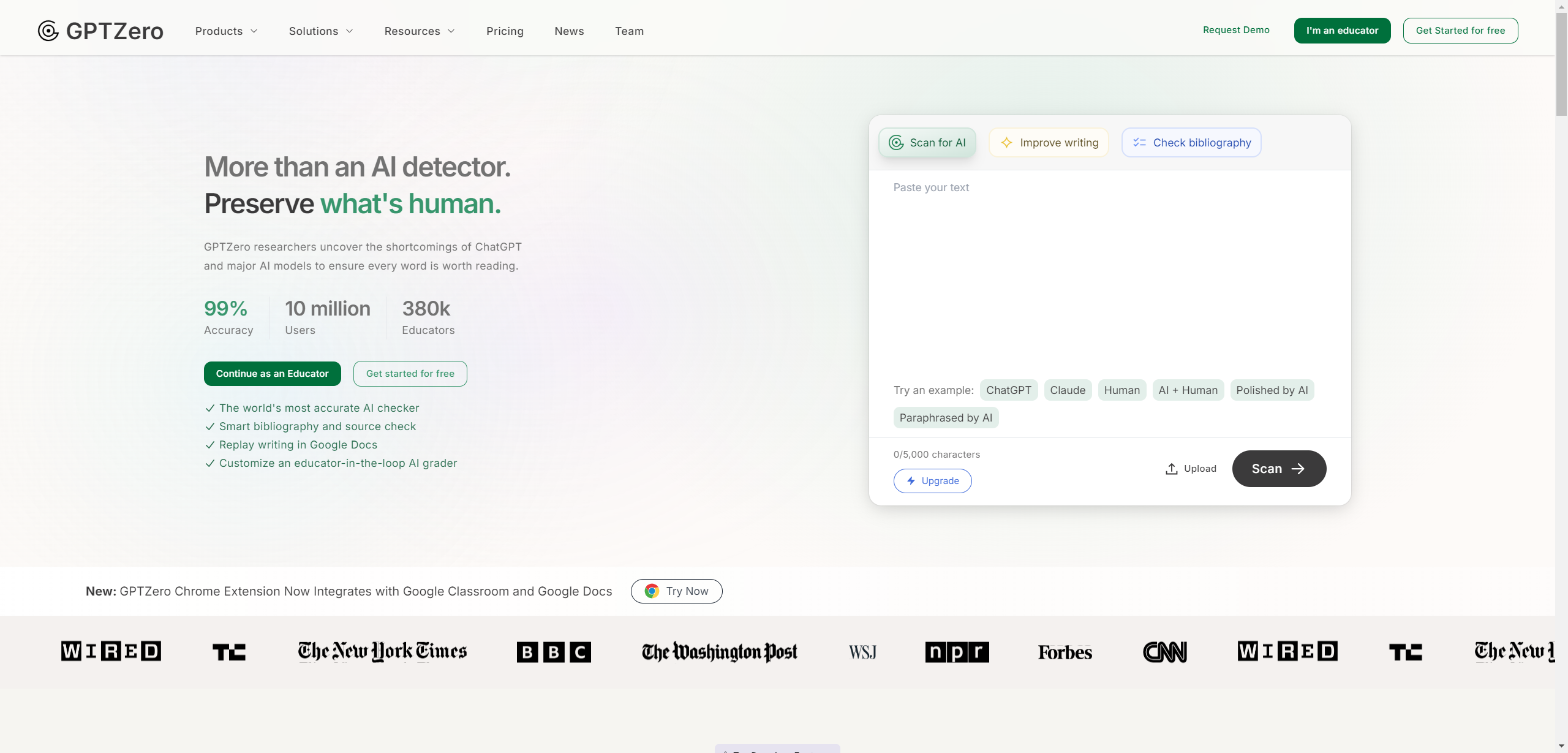Screen dimensions: 1568x753
Task: Click the 99% Accuracy statistic
Action: coord(228,317)
